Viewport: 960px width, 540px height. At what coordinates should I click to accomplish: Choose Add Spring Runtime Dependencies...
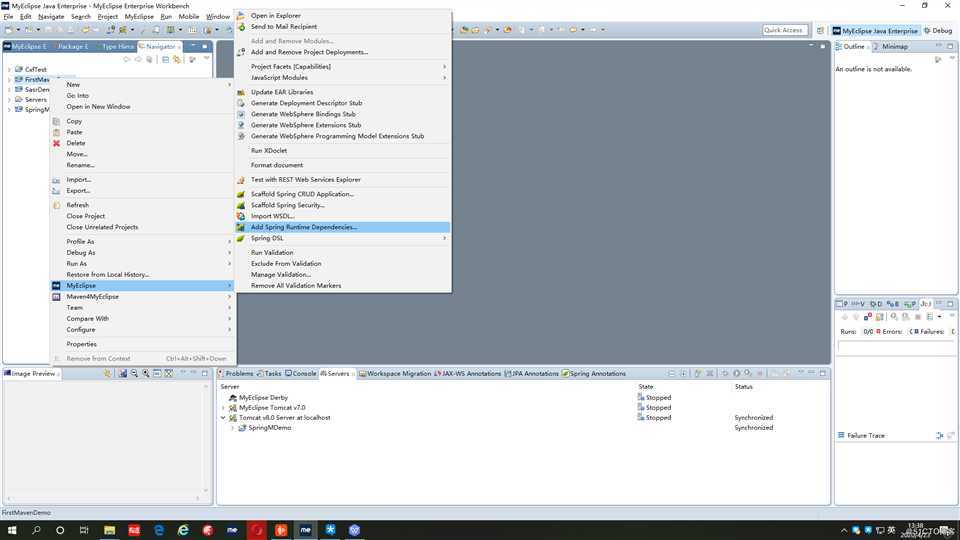[x=343, y=227]
